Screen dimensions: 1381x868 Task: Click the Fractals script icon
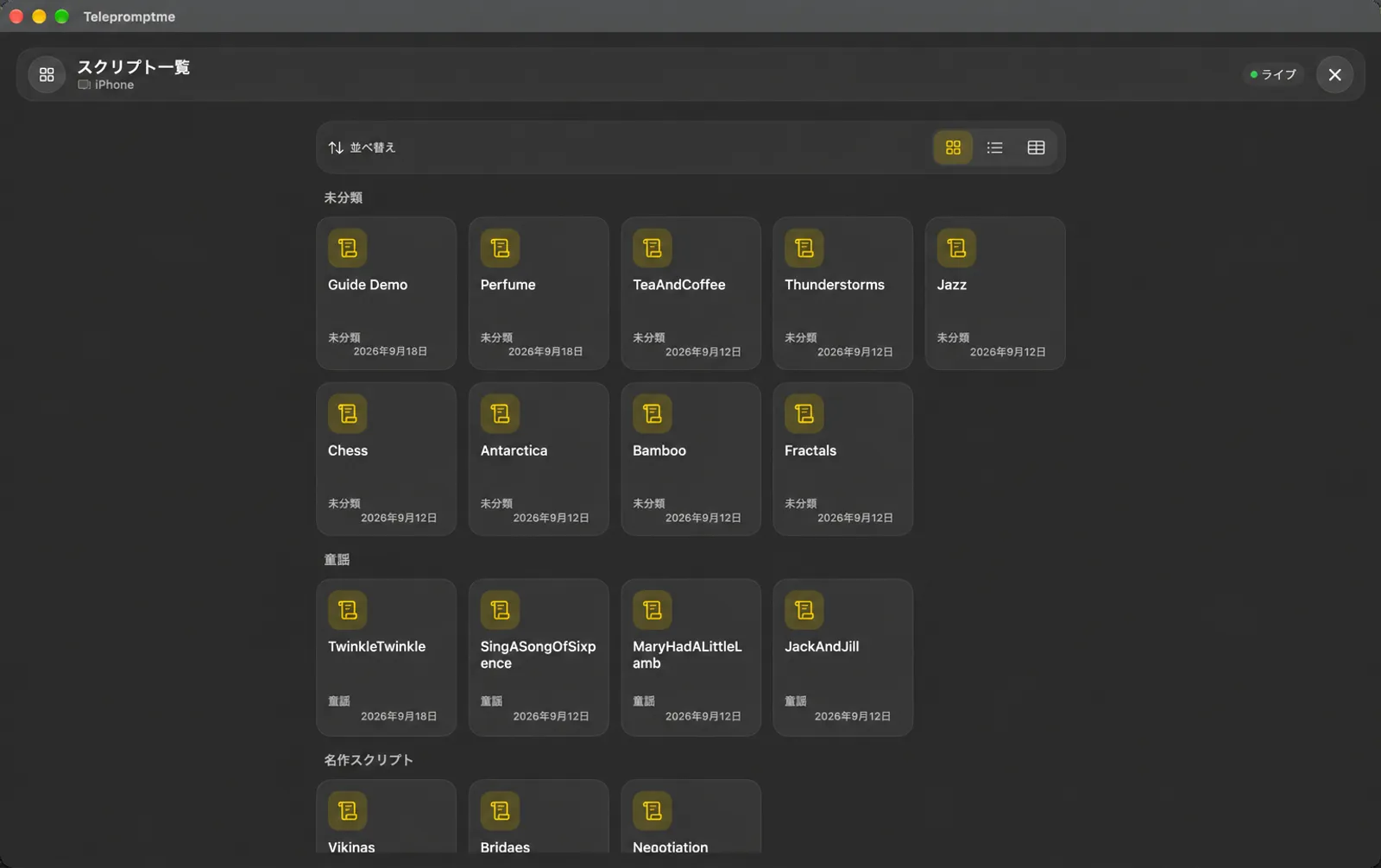pyautogui.click(x=804, y=414)
